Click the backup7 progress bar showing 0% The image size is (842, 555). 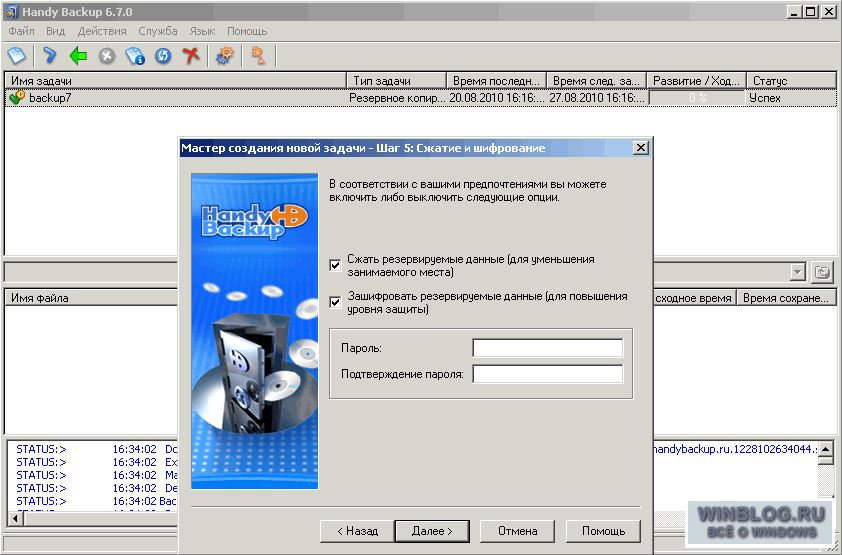click(x=697, y=98)
